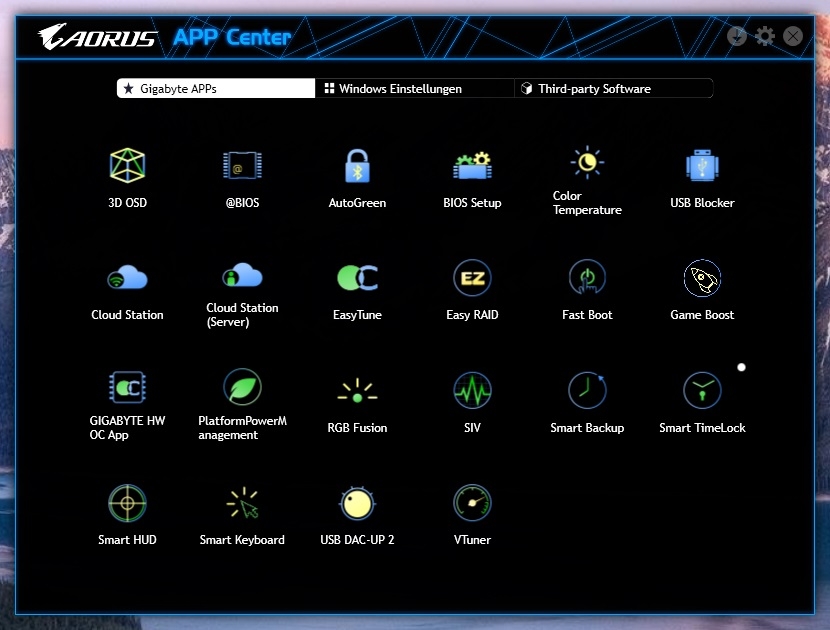Open Game Boost rocket icon
Screen dimensions: 830x630
(702, 277)
